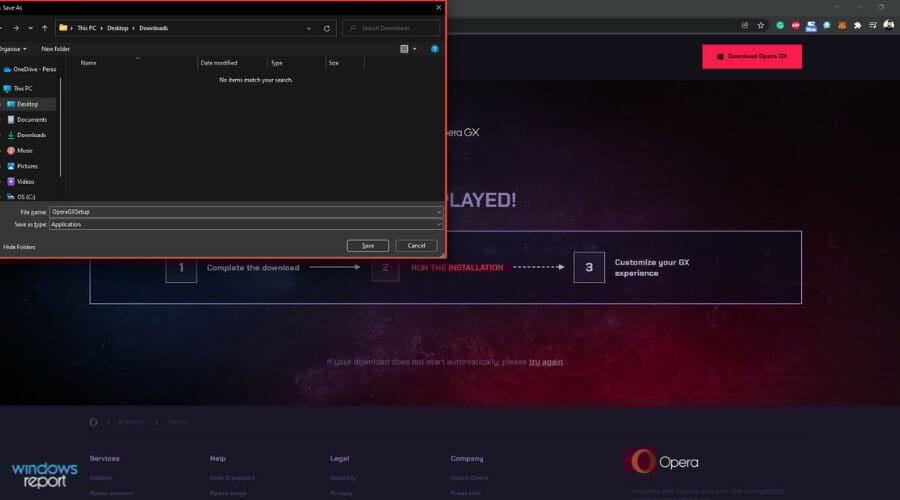Click the Help footer heading
The width and height of the screenshot is (900, 500).
[x=218, y=459]
